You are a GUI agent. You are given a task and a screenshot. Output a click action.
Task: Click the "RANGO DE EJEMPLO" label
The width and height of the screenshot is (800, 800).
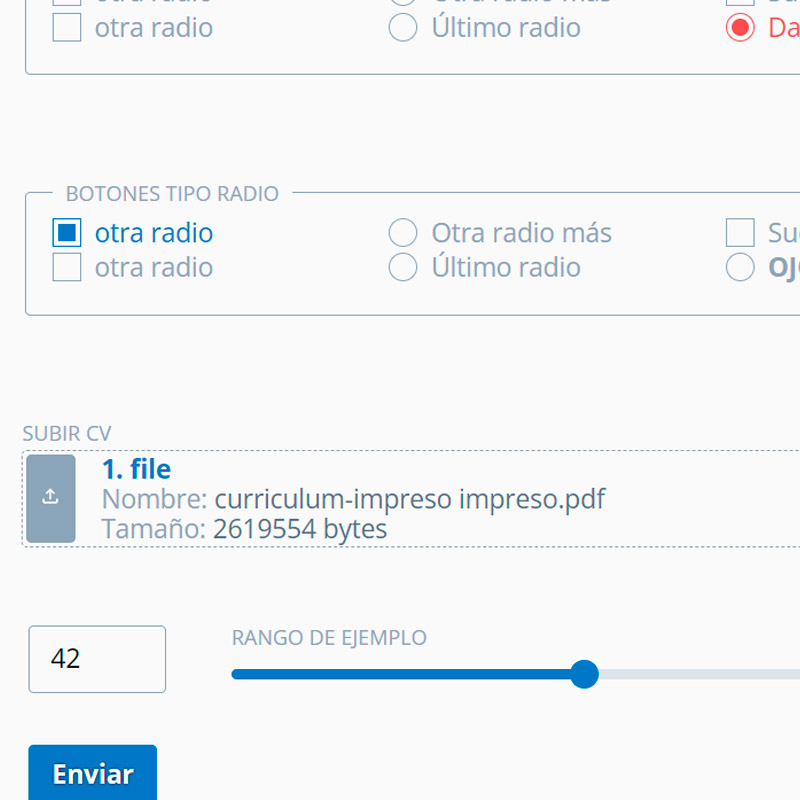point(329,638)
